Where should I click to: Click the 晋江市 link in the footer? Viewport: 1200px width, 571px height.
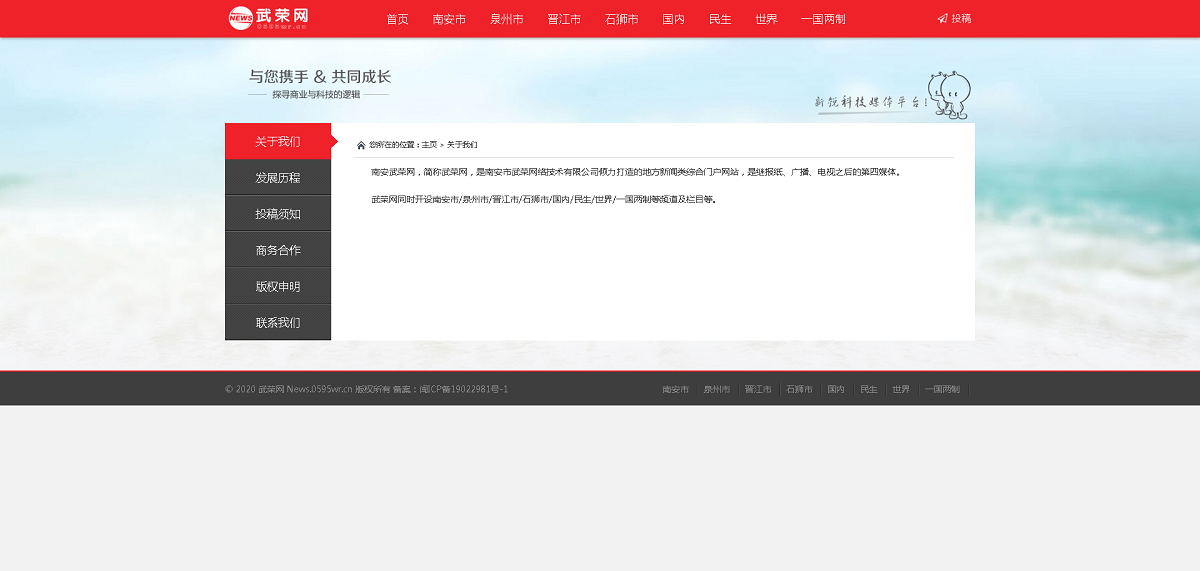click(x=758, y=389)
